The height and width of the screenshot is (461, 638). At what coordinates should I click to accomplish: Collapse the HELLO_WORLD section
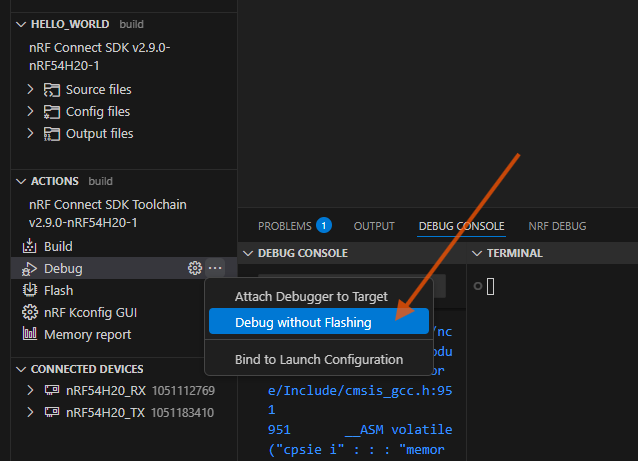pyautogui.click(x=21, y=24)
